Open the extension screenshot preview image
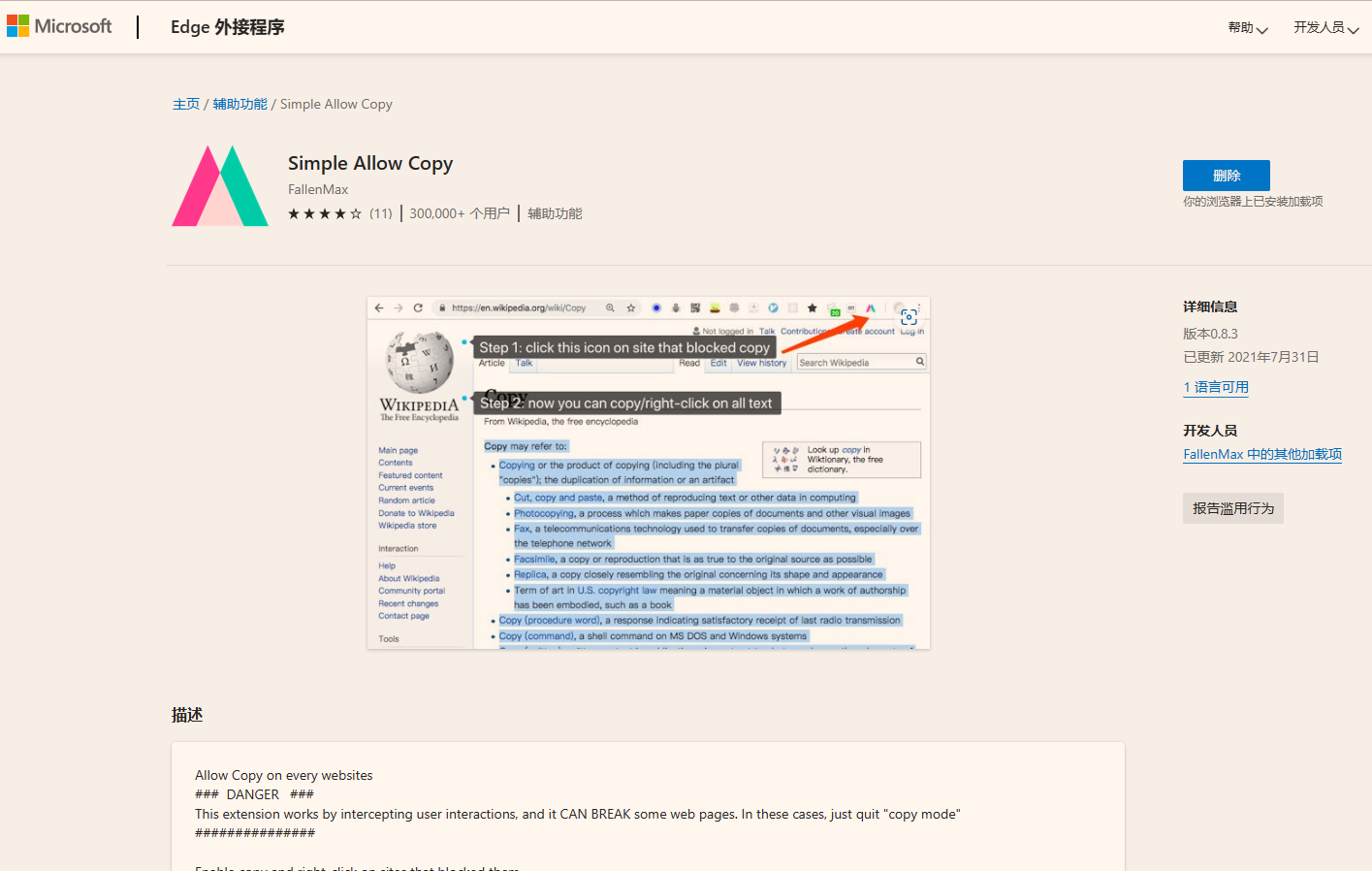The width and height of the screenshot is (1372, 871). pyautogui.click(x=649, y=472)
